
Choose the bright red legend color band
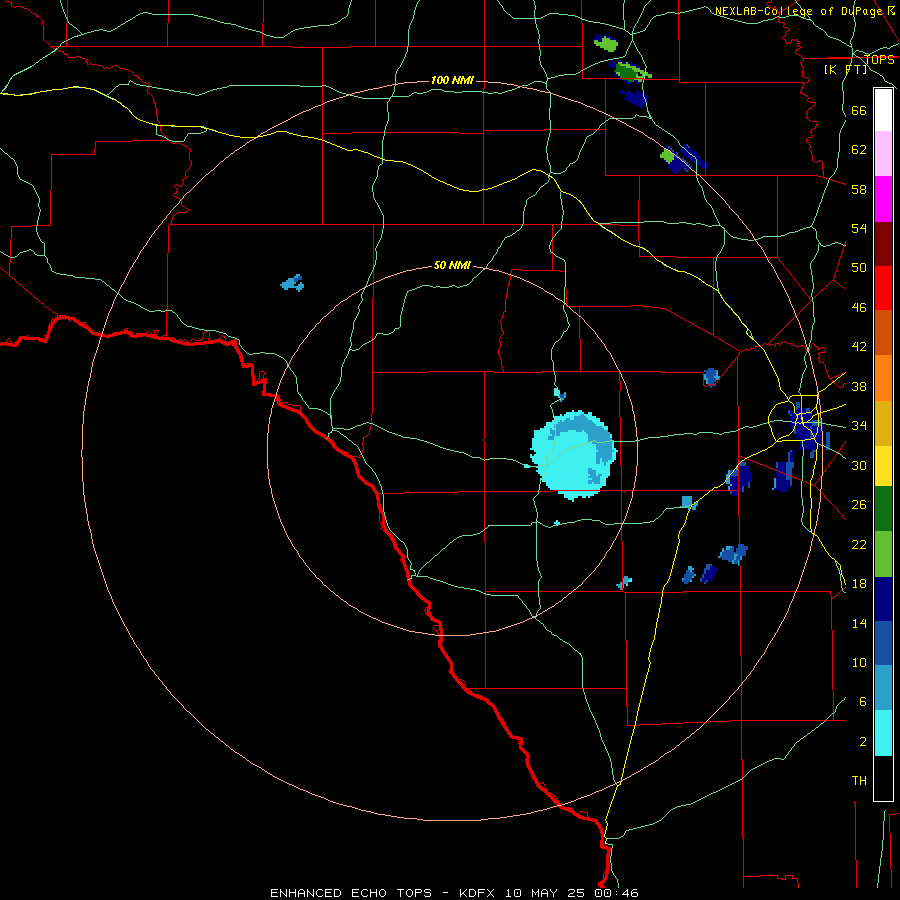click(x=883, y=288)
